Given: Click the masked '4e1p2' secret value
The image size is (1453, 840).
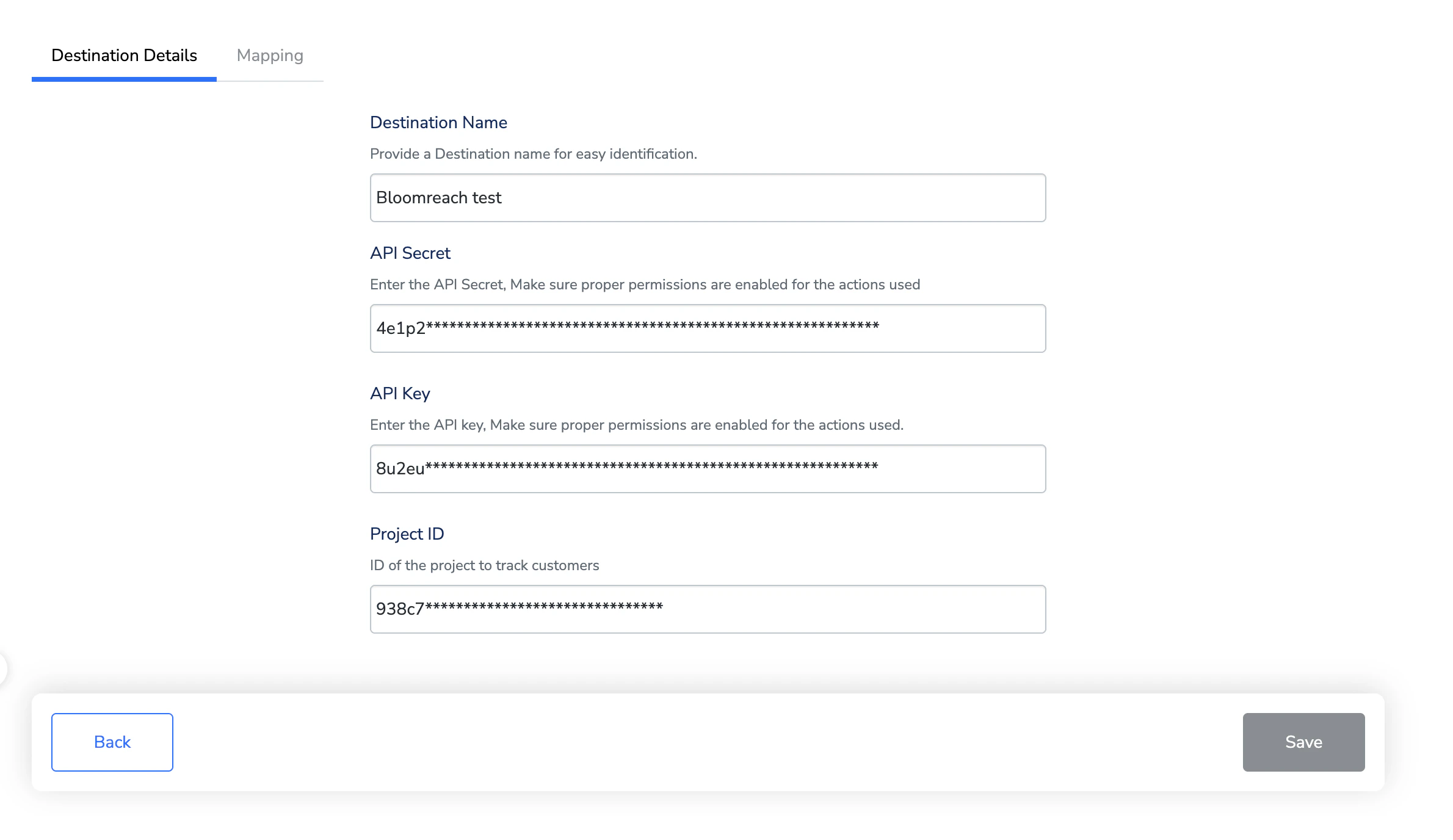Looking at the screenshot, I should click(x=628, y=328).
